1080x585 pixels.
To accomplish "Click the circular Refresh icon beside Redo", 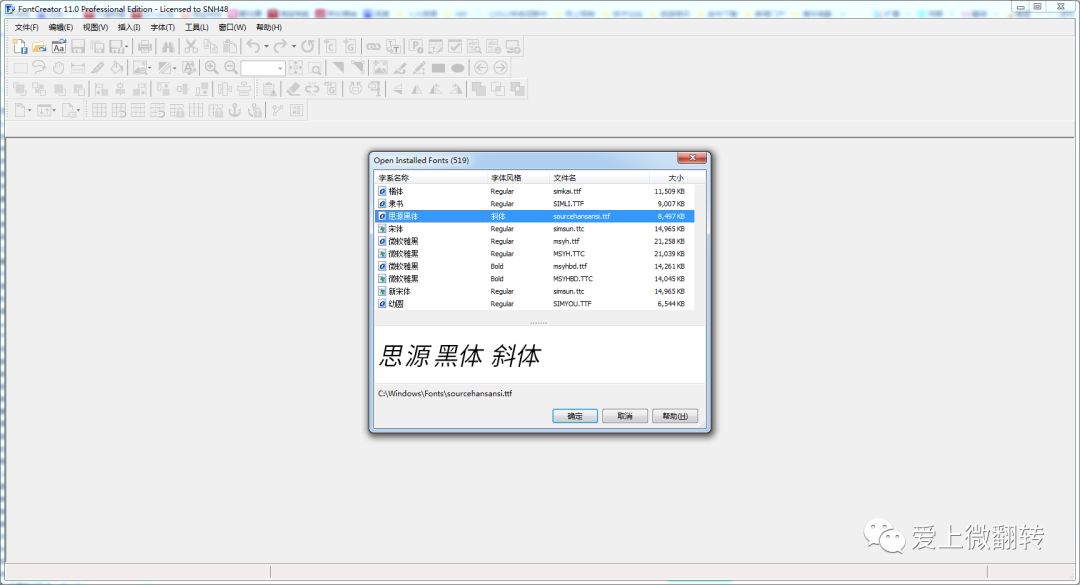I will click(x=308, y=47).
